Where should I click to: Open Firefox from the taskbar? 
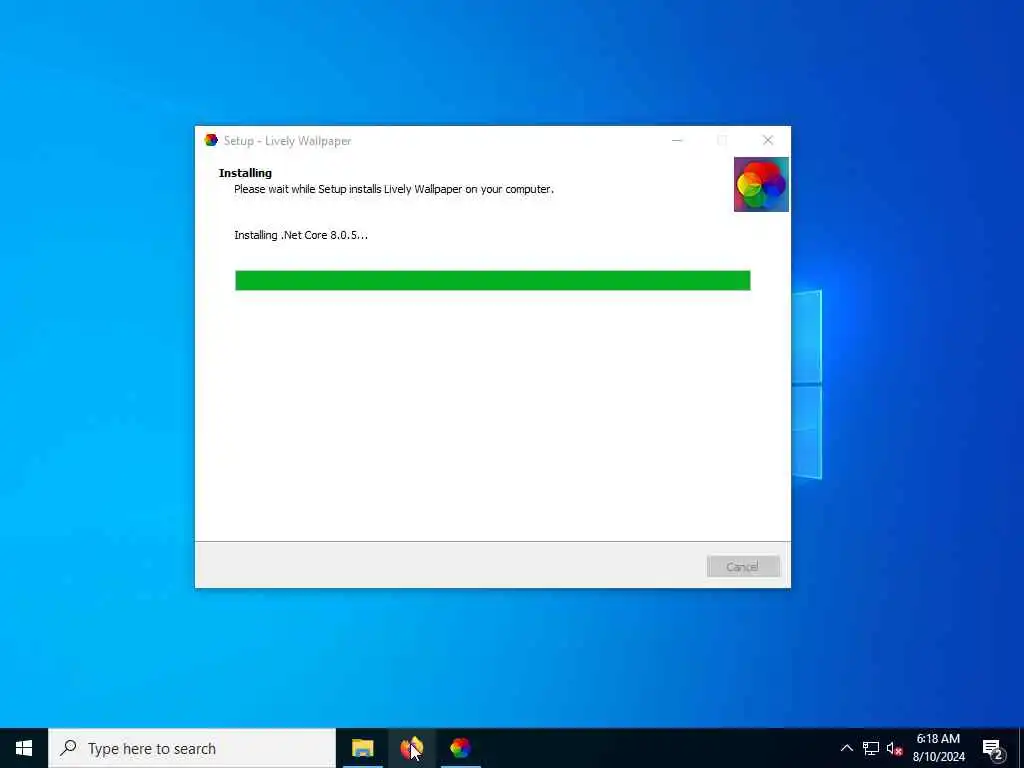411,748
